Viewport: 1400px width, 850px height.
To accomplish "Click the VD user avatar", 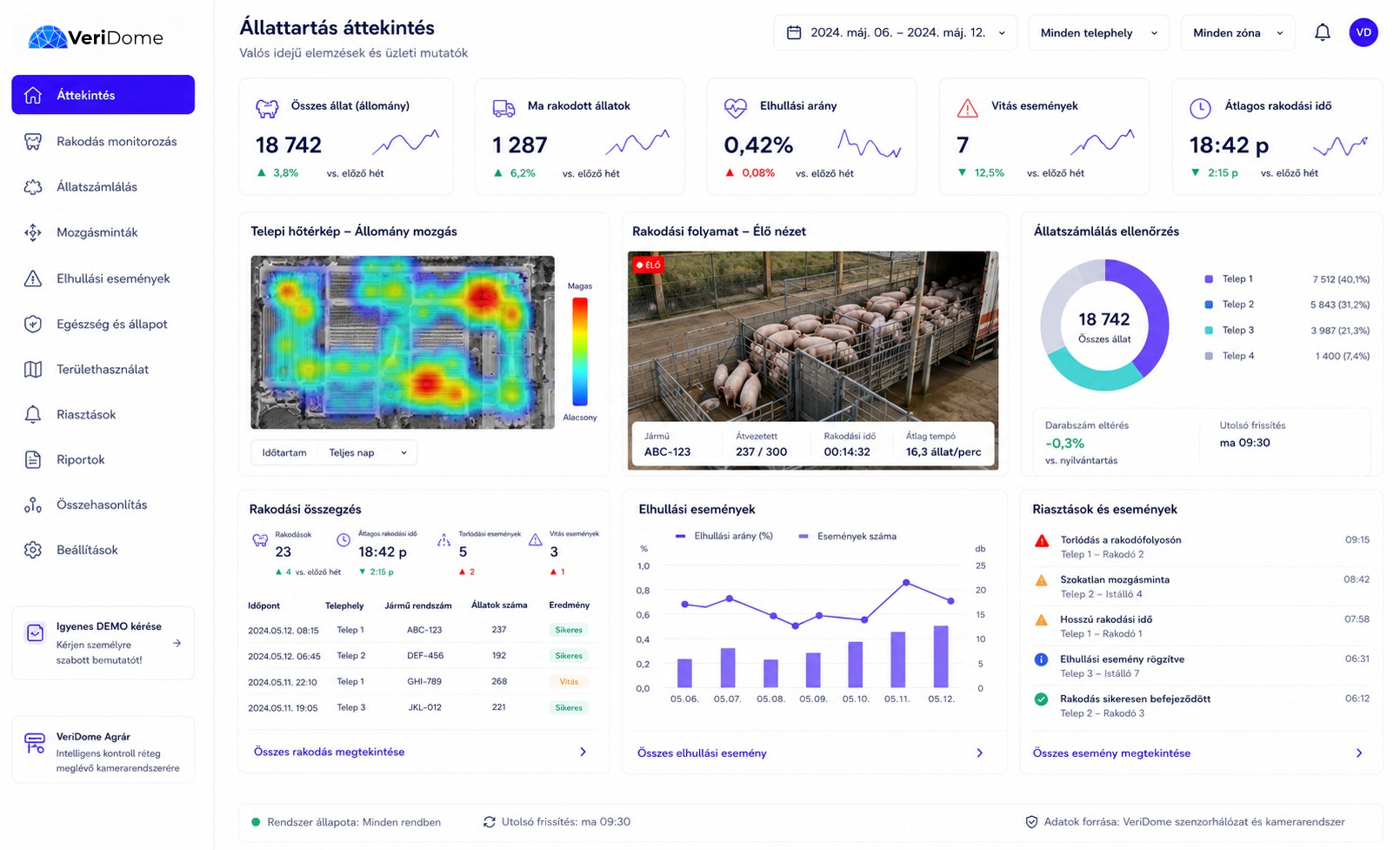I will (1363, 32).
